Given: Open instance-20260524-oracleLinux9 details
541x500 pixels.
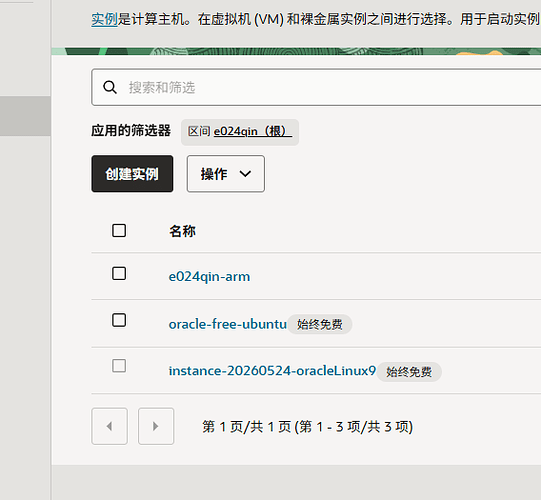Looking at the screenshot, I should (272, 371).
